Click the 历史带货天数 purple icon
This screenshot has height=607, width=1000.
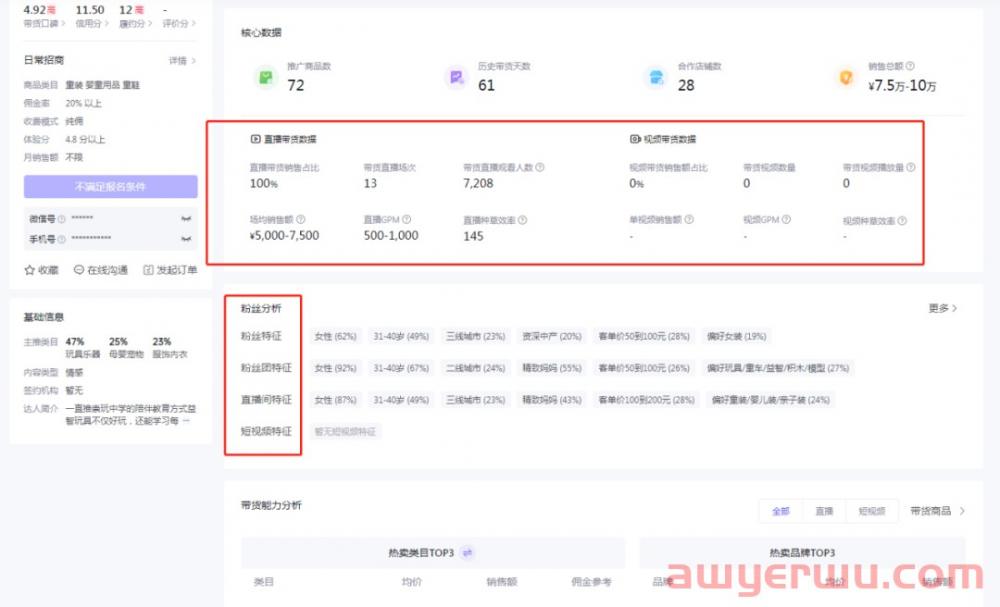tap(456, 77)
